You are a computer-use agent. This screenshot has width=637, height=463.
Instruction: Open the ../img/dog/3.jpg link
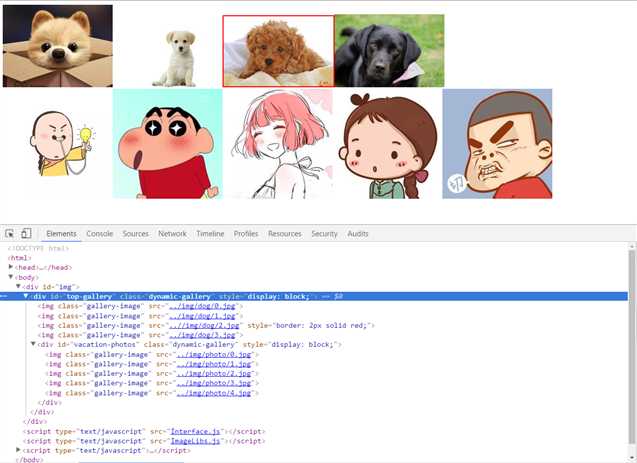pyautogui.click(x=202, y=335)
